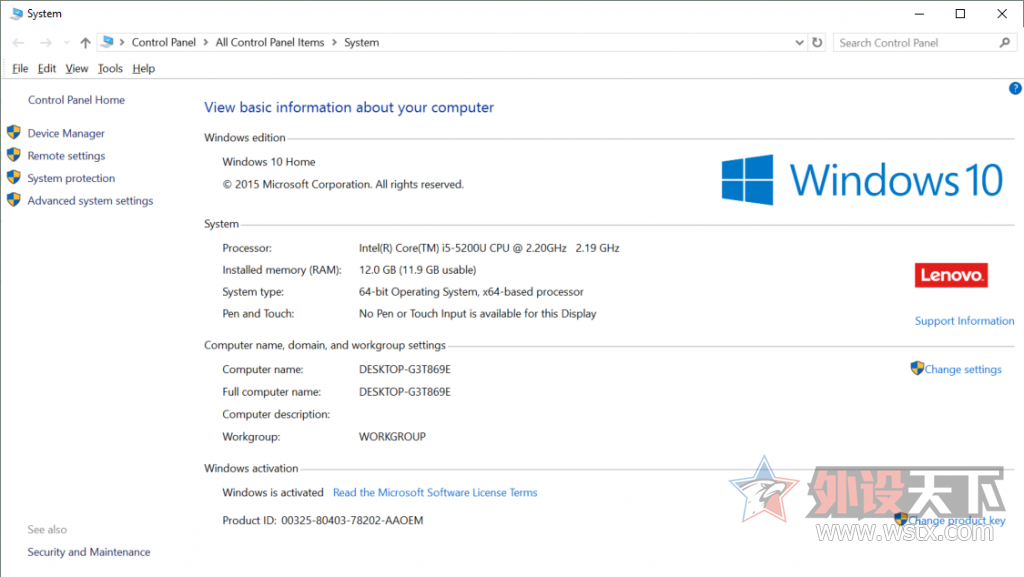This screenshot has height=577, width=1024.
Task: Click the Windows is activated text
Action: coord(272,493)
